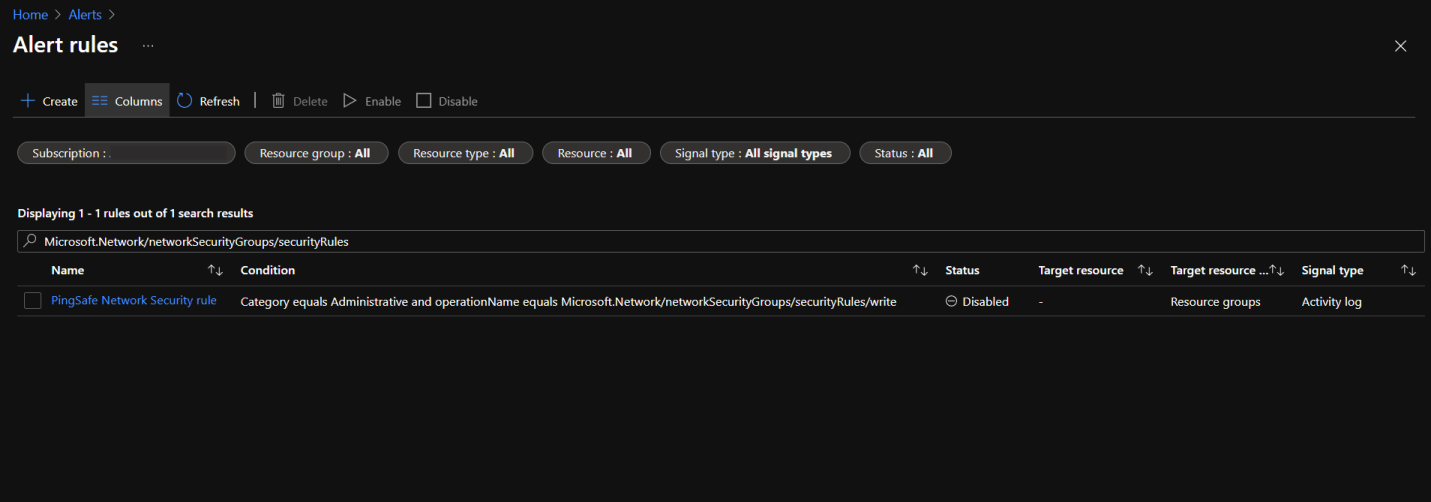Refresh the alert rules list
This screenshot has height=502, width=1431.
(209, 101)
